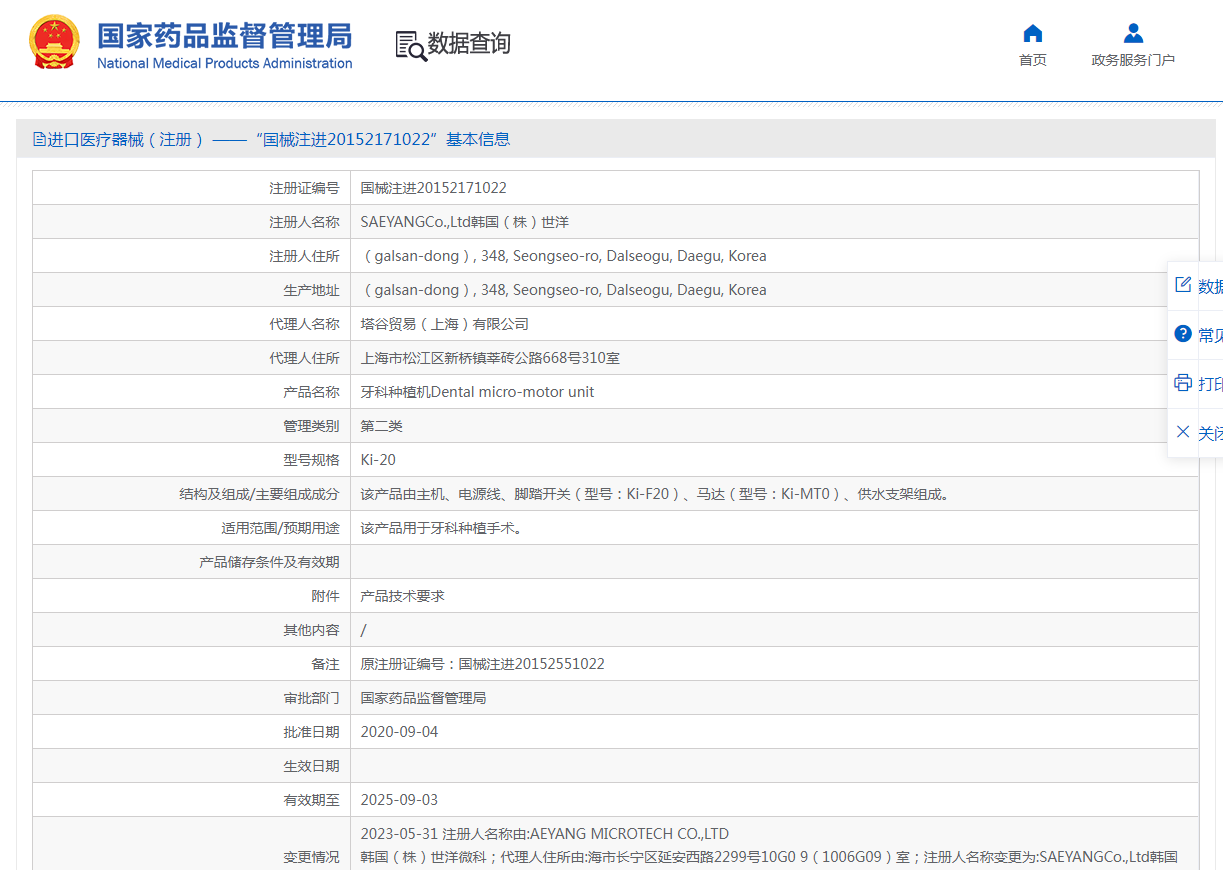This screenshot has height=870, width=1223.
Task: Click the 结构及组成 description text
Action: click(656, 494)
